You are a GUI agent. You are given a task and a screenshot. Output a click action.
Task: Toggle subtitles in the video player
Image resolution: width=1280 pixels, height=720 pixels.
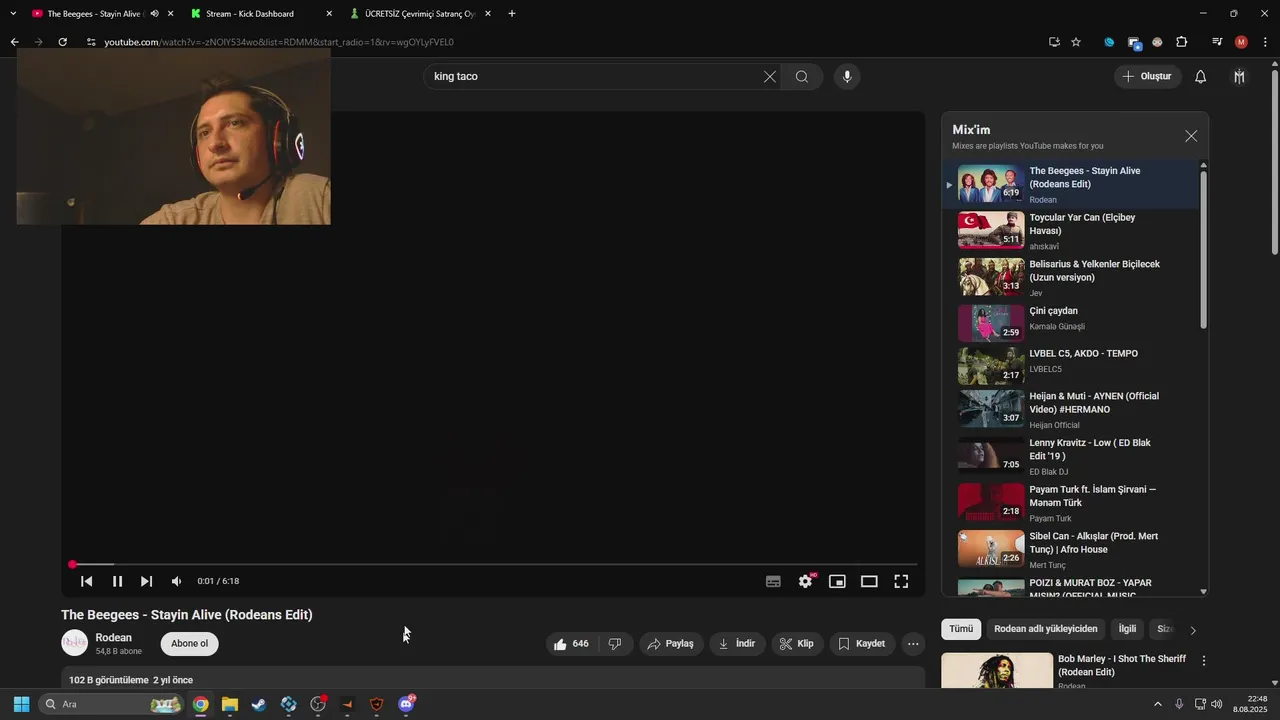(x=773, y=581)
